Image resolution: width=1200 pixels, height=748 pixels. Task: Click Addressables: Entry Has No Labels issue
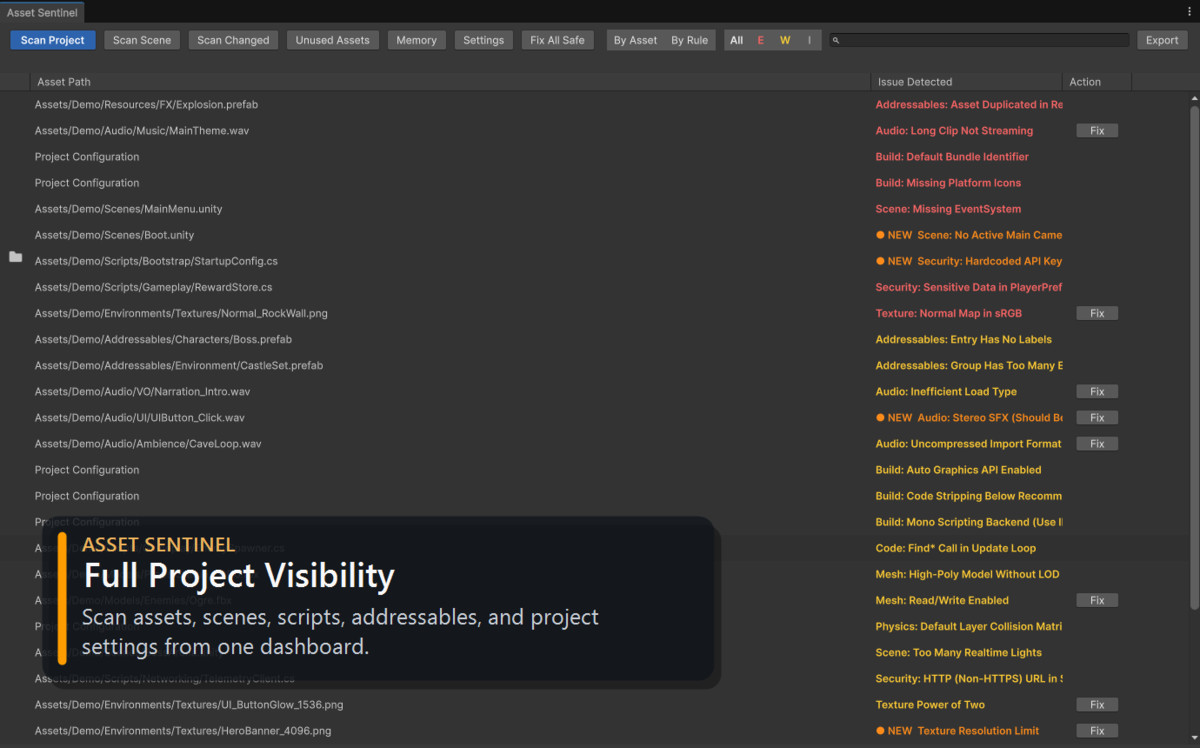click(963, 340)
